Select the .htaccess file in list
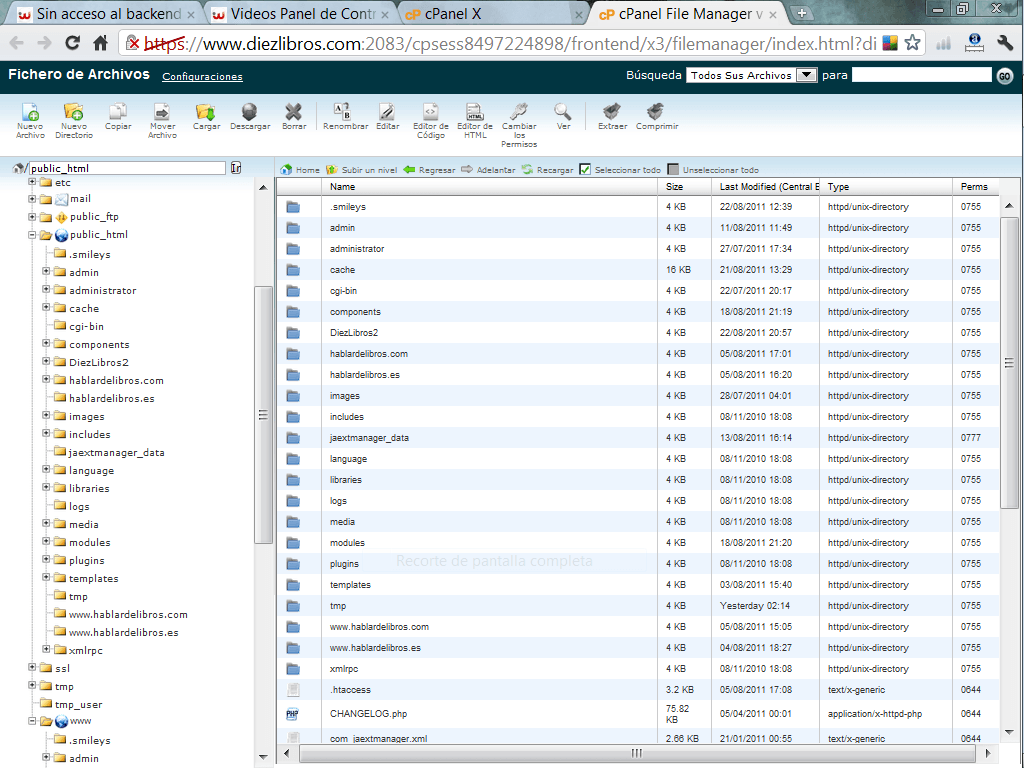Image resolution: width=1024 pixels, height=768 pixels. (637, 690)
